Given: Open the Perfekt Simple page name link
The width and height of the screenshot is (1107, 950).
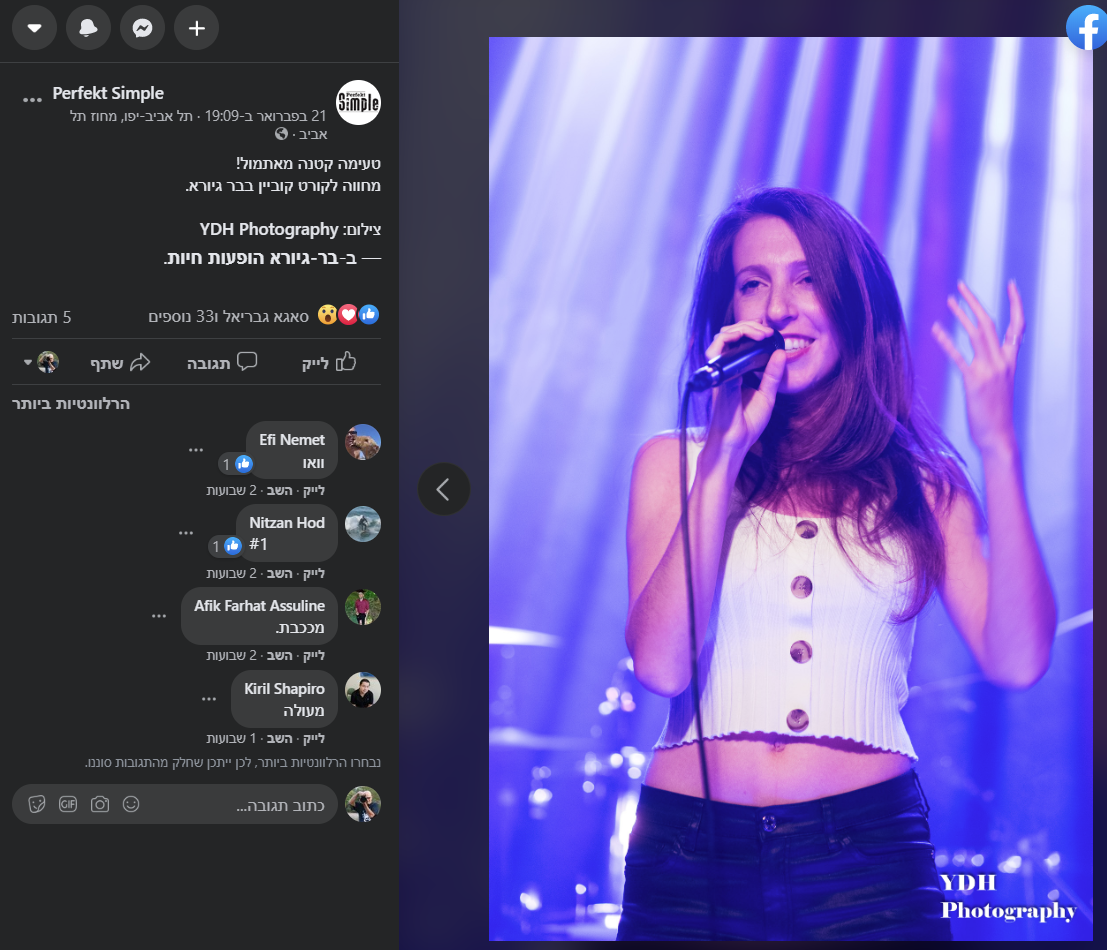Looking at the screenshot, I should pyautogui.click(x=108, y=93).
